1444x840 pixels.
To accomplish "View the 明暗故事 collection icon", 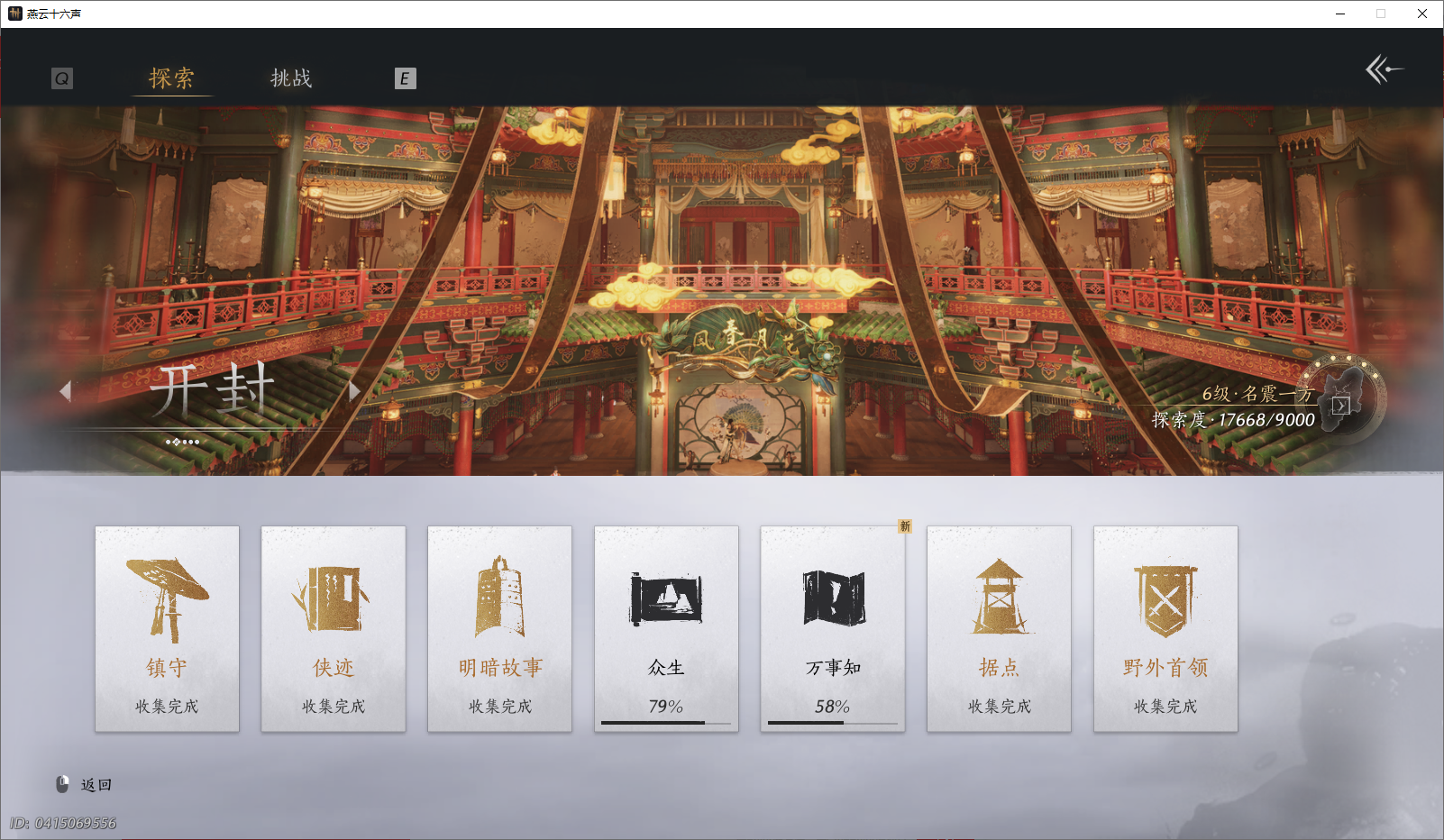I will pyautogui.click(x=499, y=595).
